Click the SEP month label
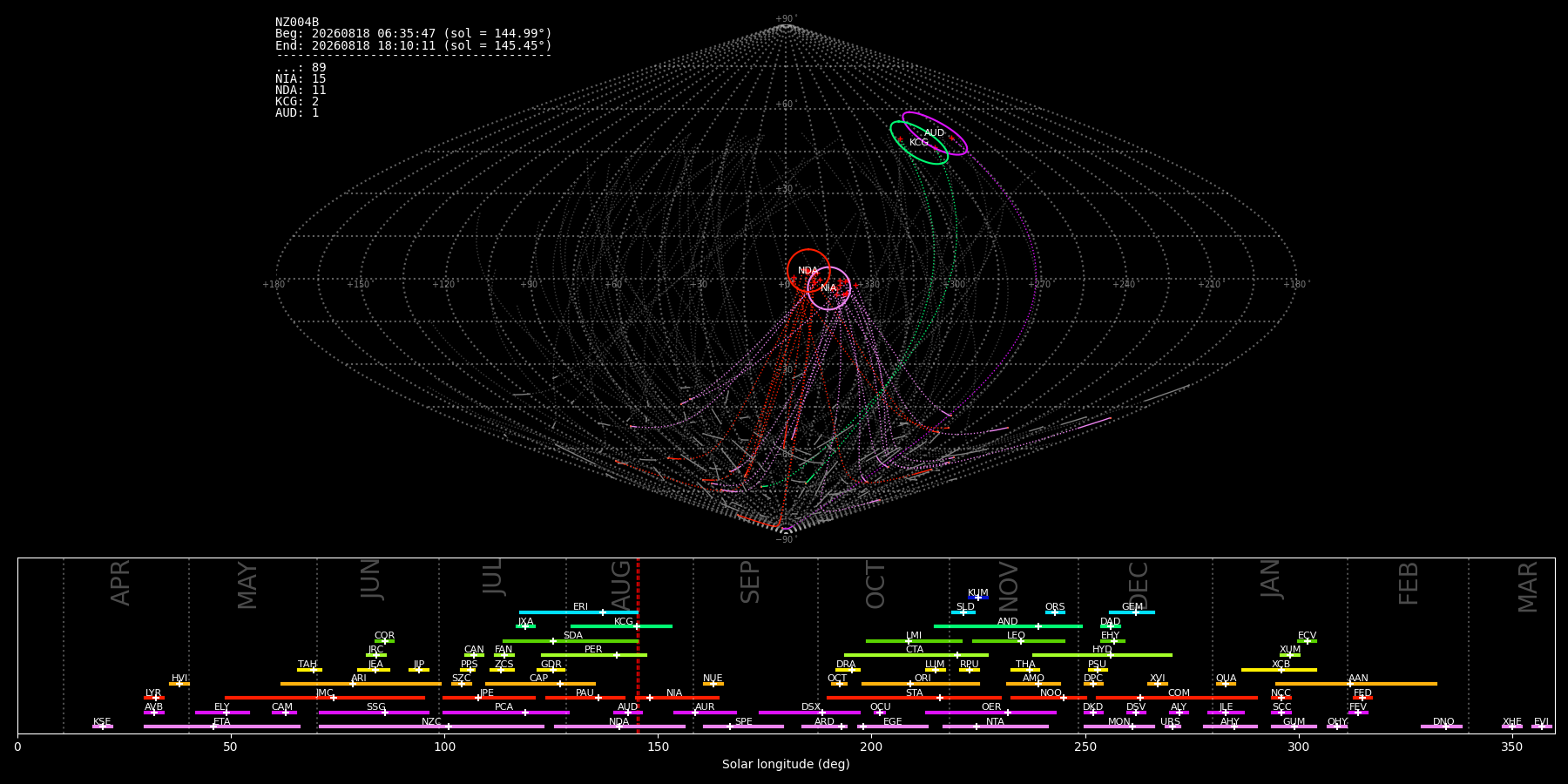 pos(750,582)
